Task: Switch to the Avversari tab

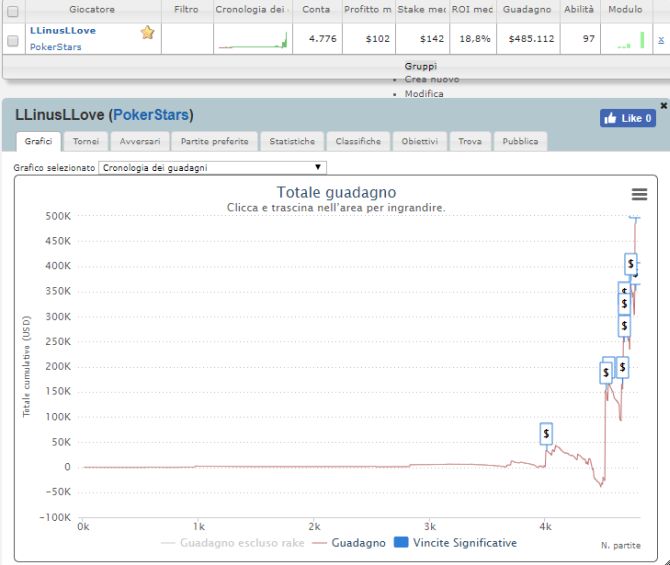Action: [140, 141]
